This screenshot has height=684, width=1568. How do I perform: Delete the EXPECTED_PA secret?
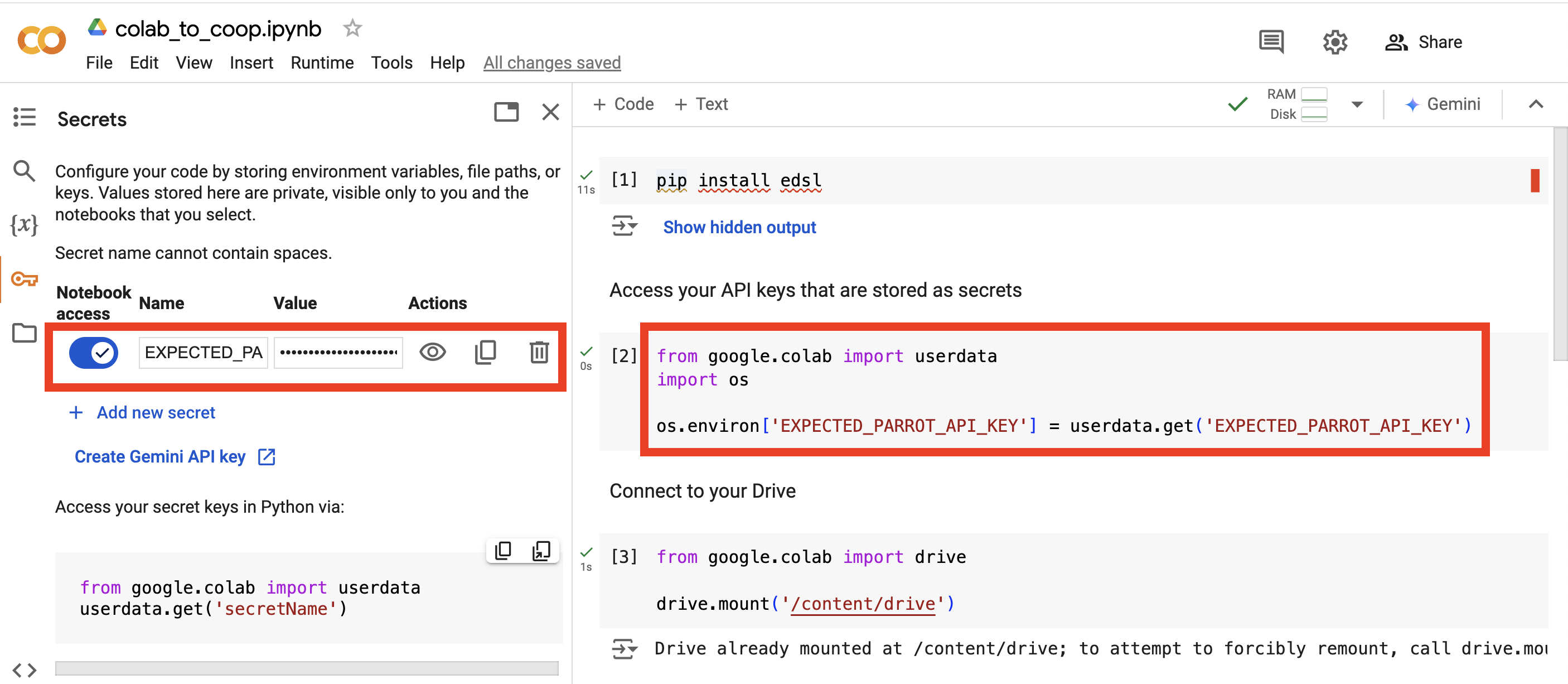[538, 352]
